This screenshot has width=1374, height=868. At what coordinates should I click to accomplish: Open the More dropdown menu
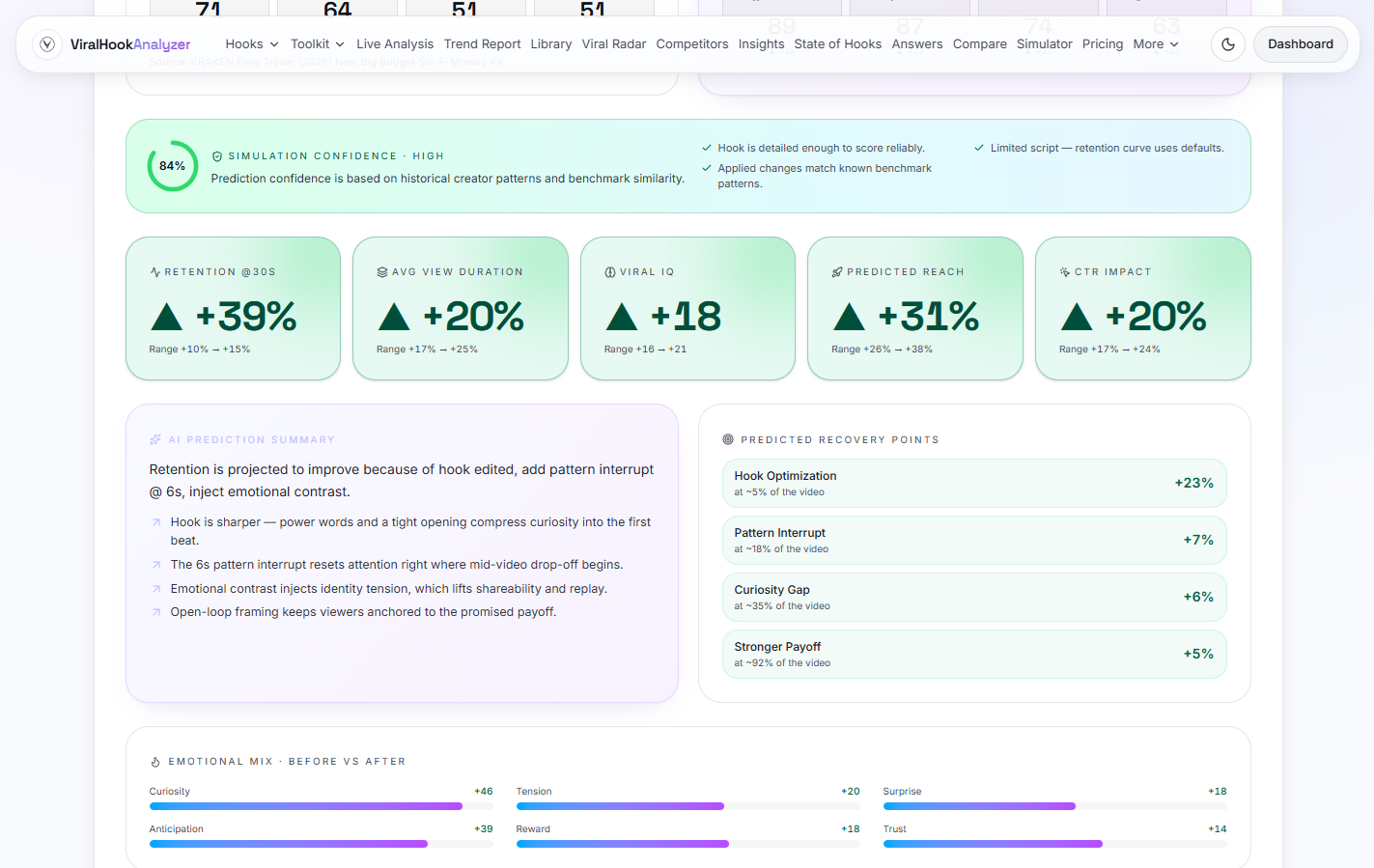(x=1156, y=44)
